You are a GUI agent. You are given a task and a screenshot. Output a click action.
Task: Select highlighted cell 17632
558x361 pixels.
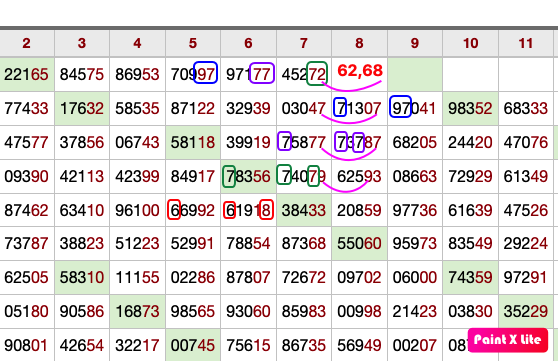point(82,108)
